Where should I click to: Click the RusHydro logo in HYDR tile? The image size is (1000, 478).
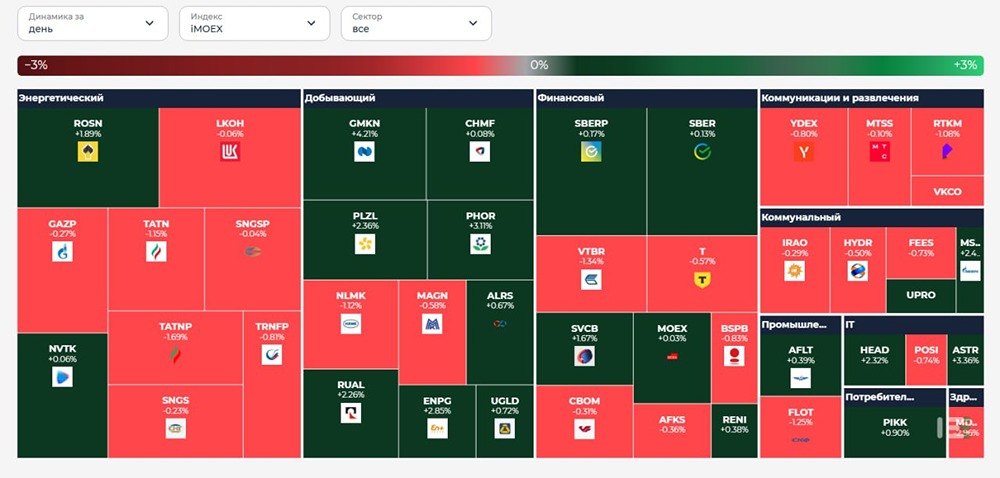point(857,271)
